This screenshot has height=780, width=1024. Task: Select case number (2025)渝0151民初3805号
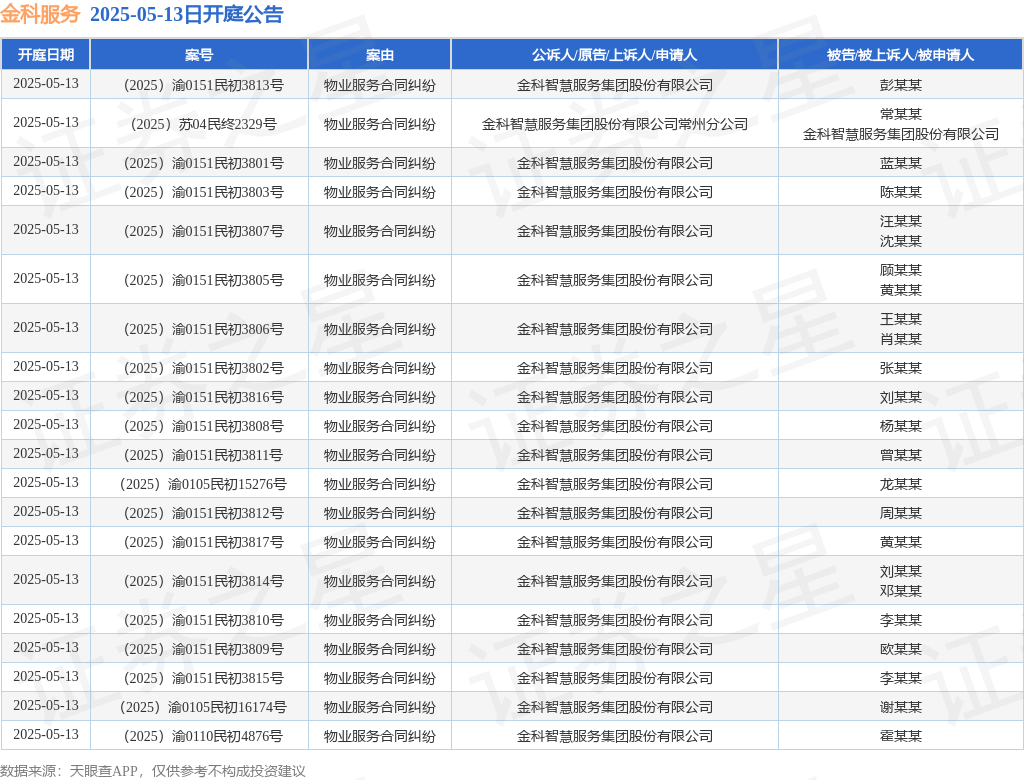[x=203, y=280]
